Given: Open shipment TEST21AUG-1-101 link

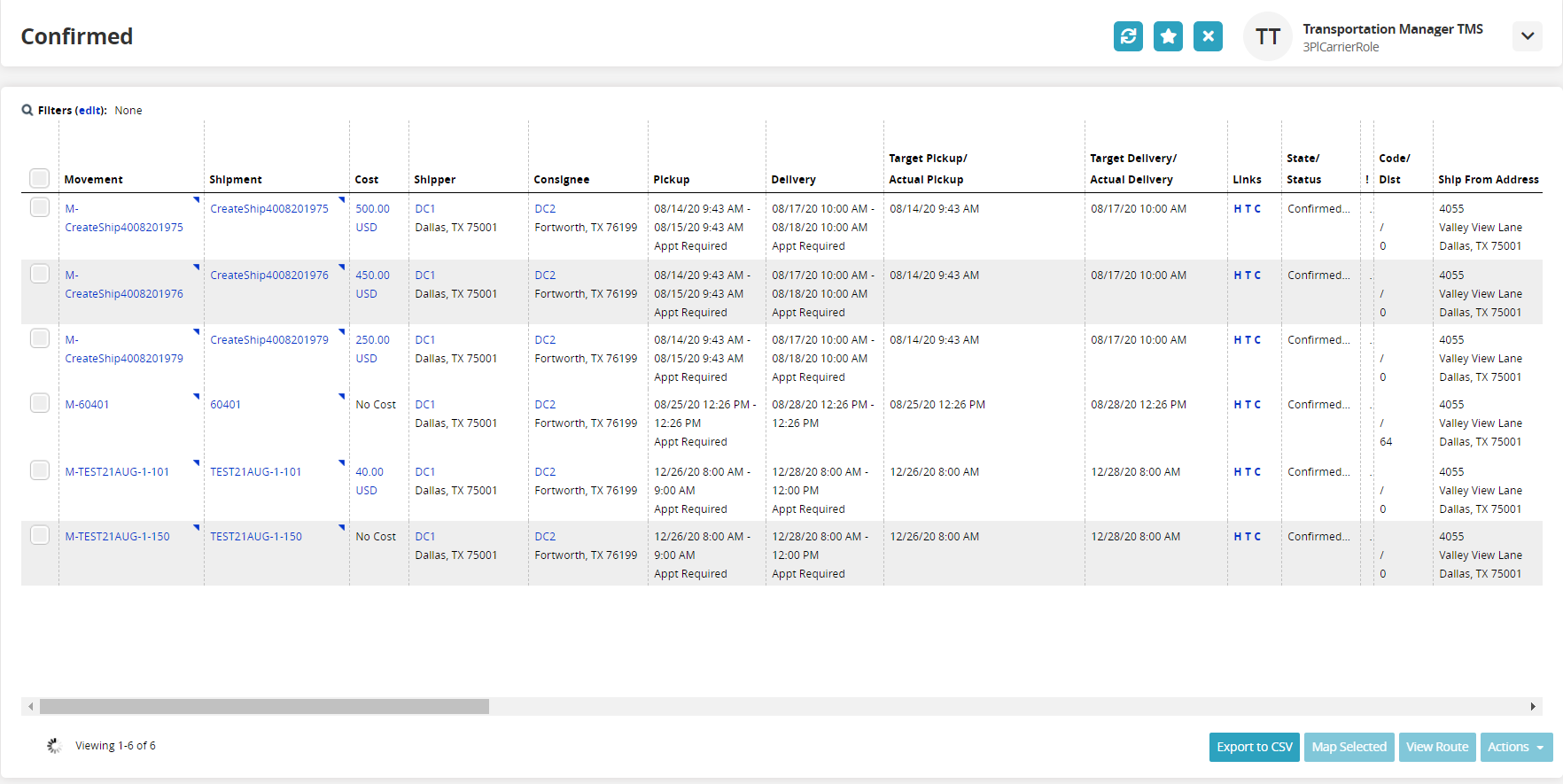Looking at the screenshot, I should (x=256, y=472).
